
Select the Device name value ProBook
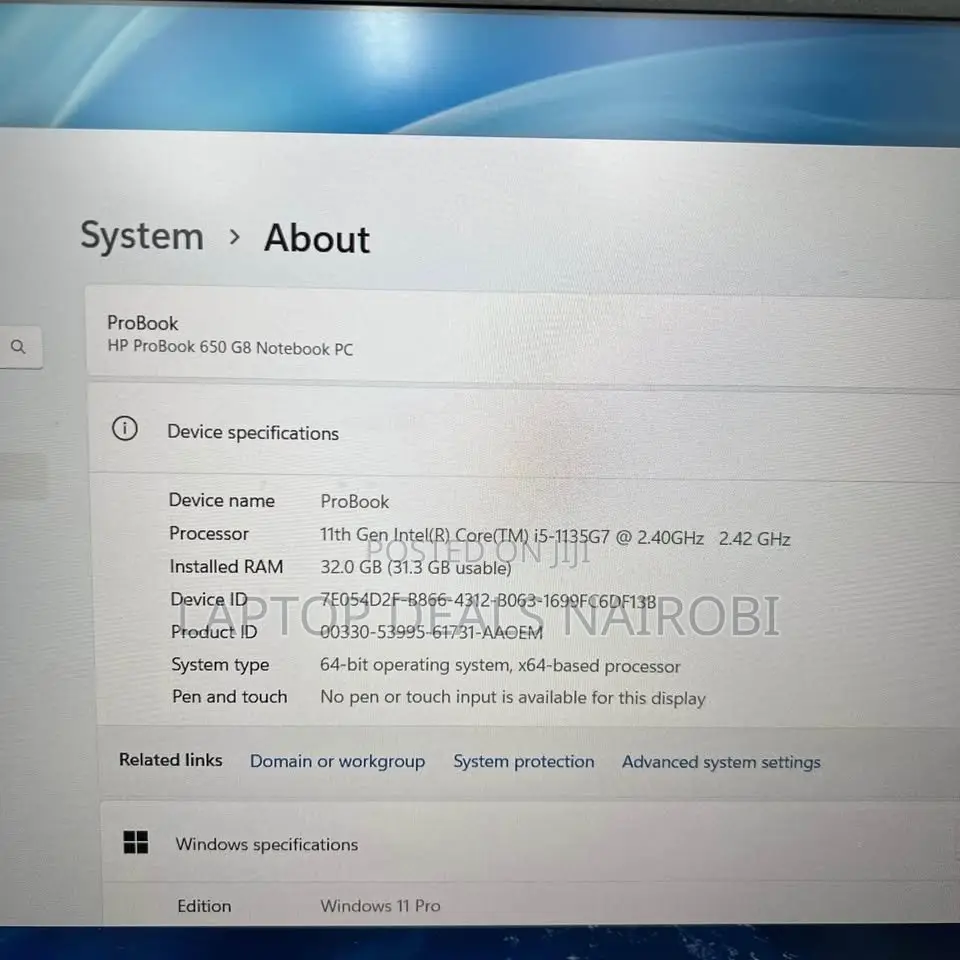pos(354,502)
